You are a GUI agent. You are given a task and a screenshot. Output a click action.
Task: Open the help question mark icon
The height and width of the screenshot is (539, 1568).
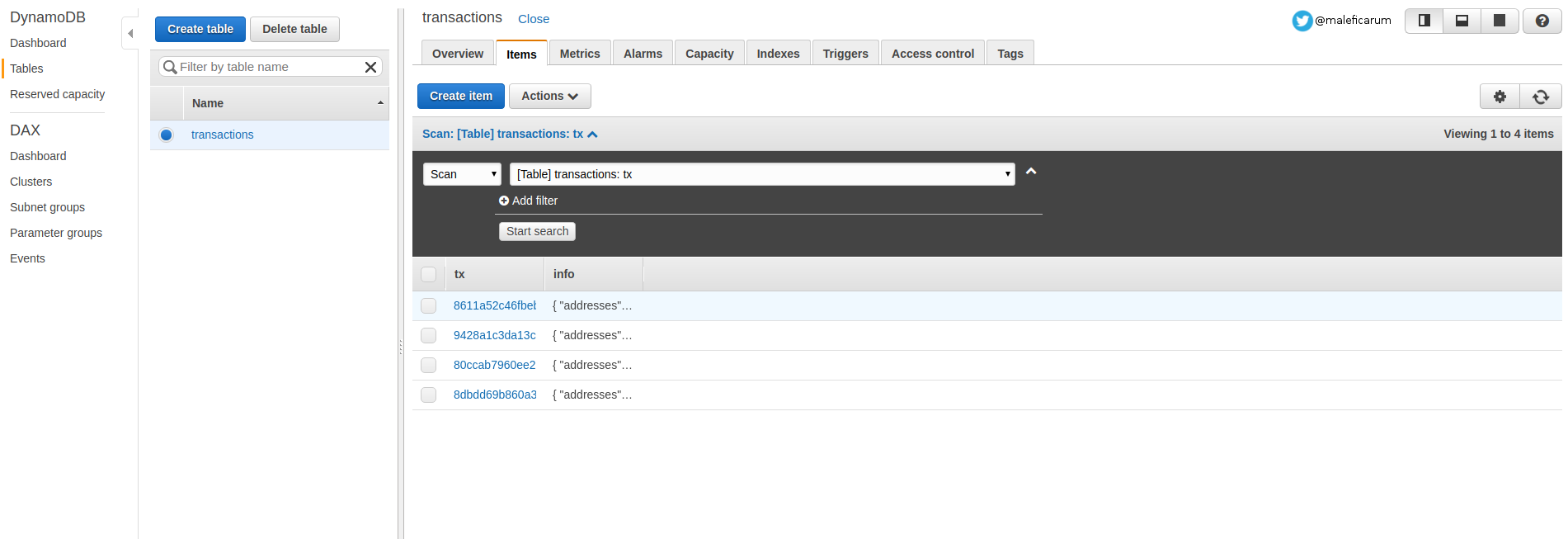1542,21
